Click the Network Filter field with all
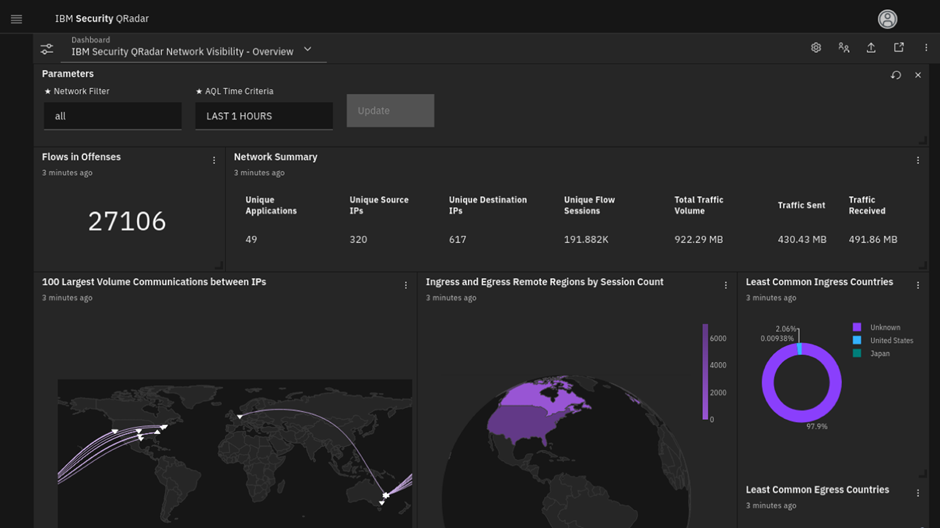Viewport: 940px width, 528px height. [113, 116]
